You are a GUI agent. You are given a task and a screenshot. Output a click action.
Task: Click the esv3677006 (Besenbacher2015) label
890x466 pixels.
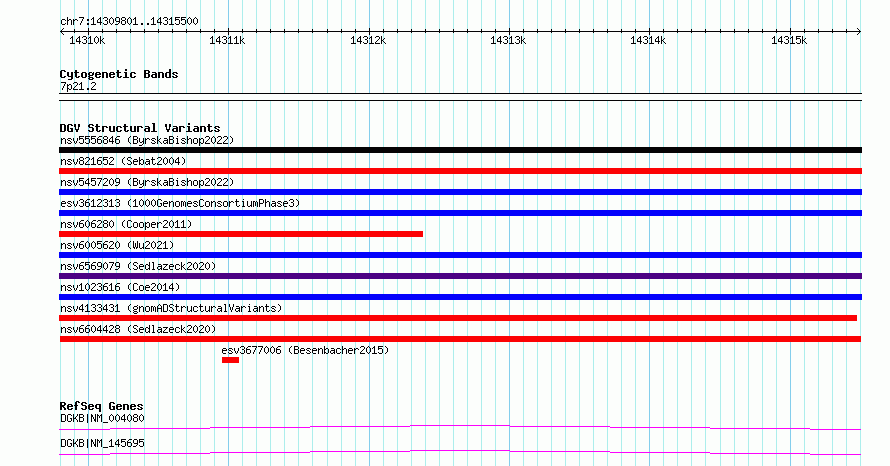coord(305,350)
